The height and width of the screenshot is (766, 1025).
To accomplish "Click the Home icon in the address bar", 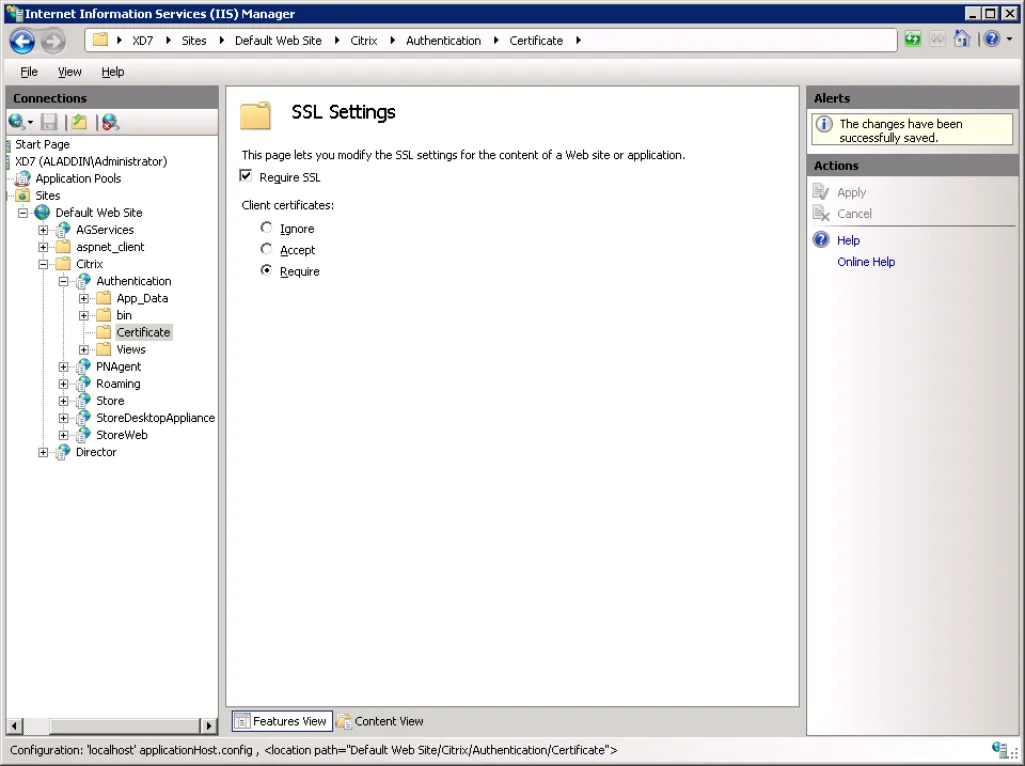I will tap(962, 39).
